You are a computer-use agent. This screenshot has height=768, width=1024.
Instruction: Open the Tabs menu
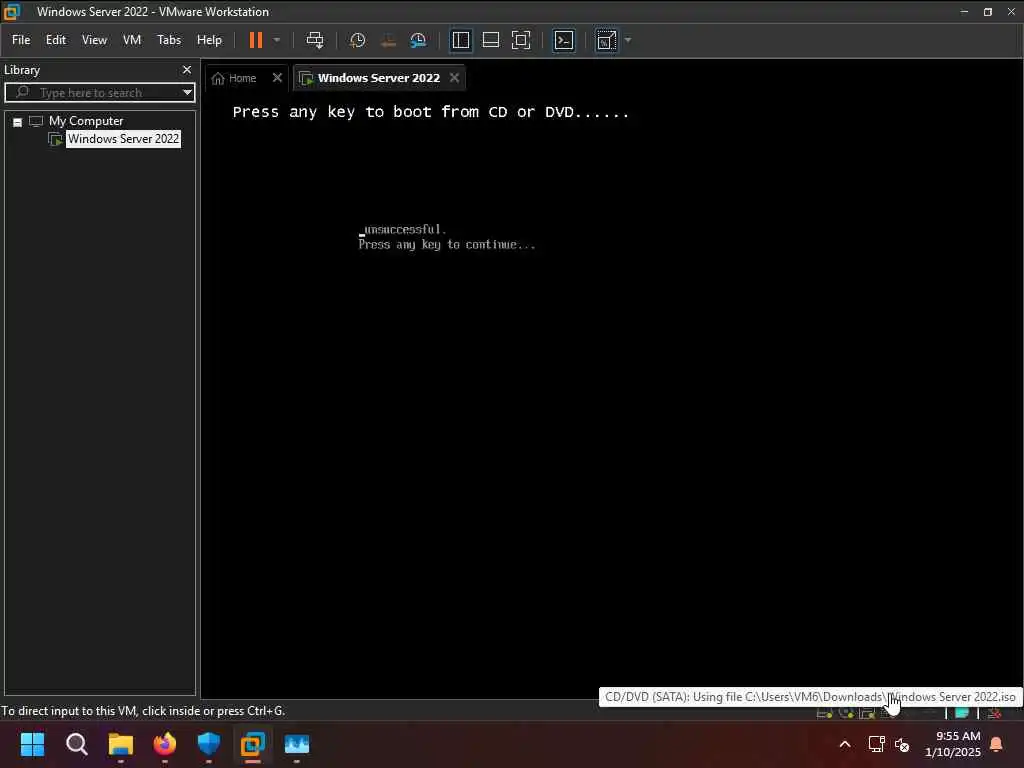(x=169, y=40)
